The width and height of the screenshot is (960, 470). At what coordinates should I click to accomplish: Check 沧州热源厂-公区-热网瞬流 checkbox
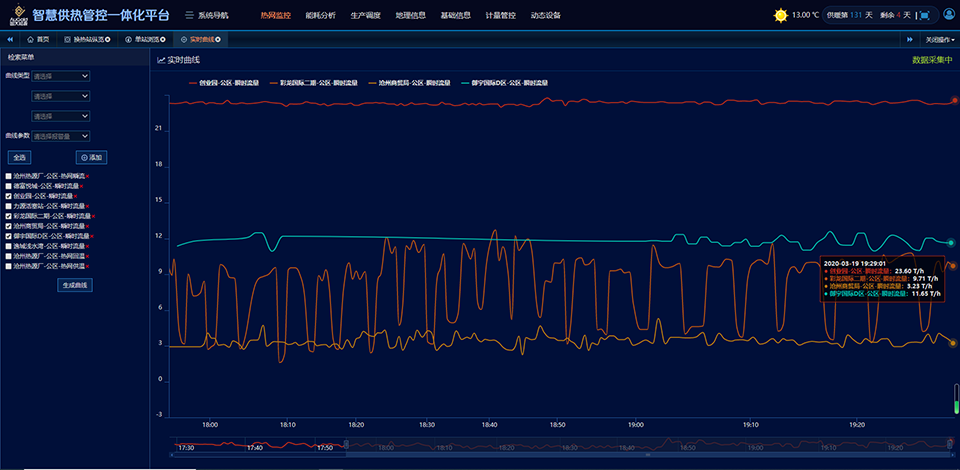[x=9, y=176]
